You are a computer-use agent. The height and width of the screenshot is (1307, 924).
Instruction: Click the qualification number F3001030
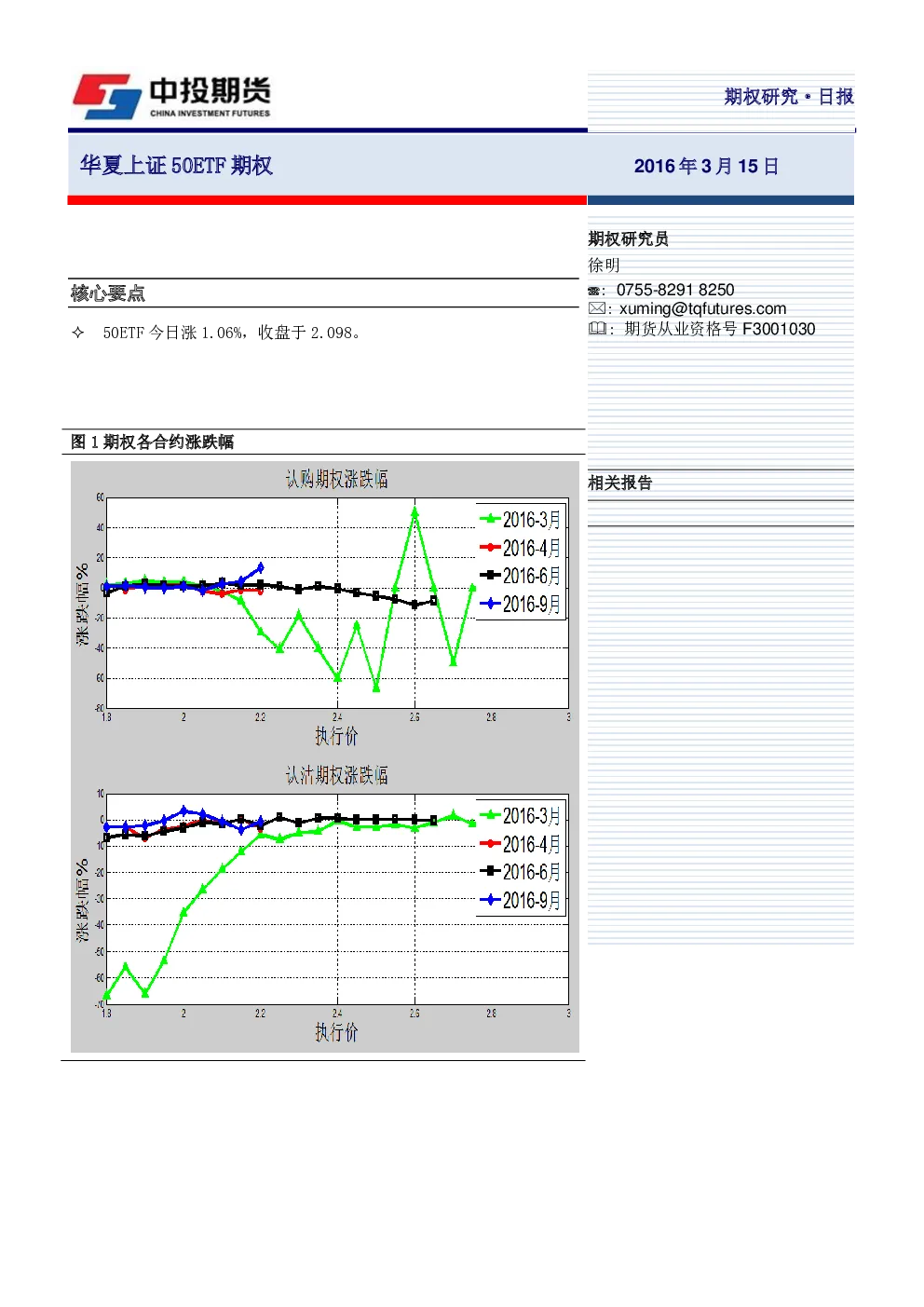779,329
